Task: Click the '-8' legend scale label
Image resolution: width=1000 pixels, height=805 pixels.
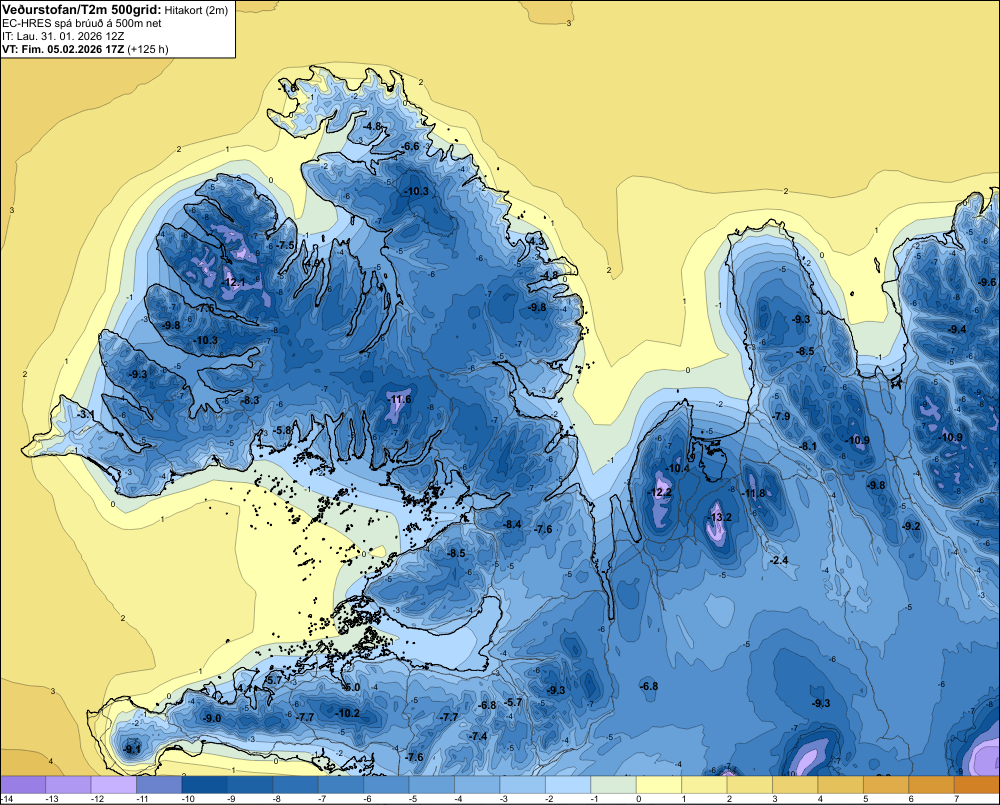Action: tap(278, 799)
